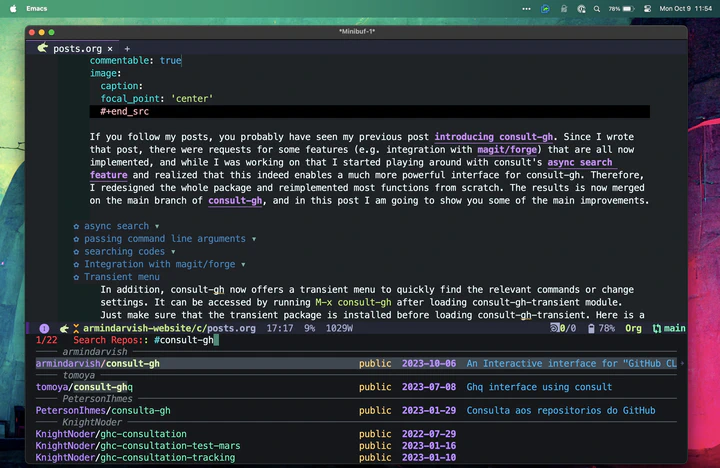Select the tomoya/consult-ghq repo
The image size is (720, 468).
(356, 387)
